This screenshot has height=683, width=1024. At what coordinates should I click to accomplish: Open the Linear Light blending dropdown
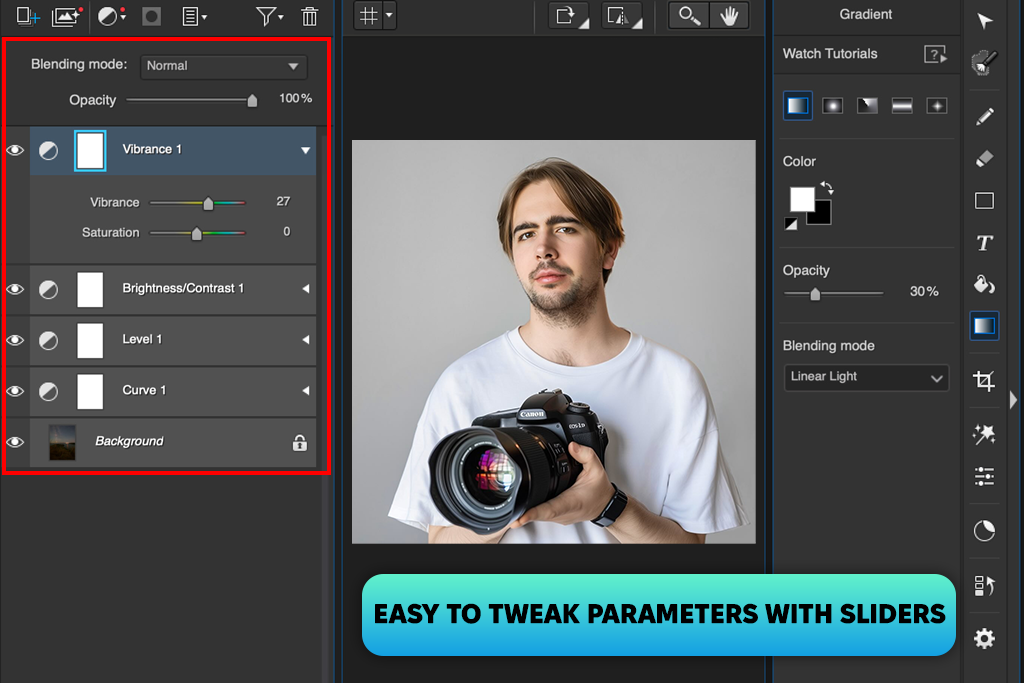[x=866, y=377]
